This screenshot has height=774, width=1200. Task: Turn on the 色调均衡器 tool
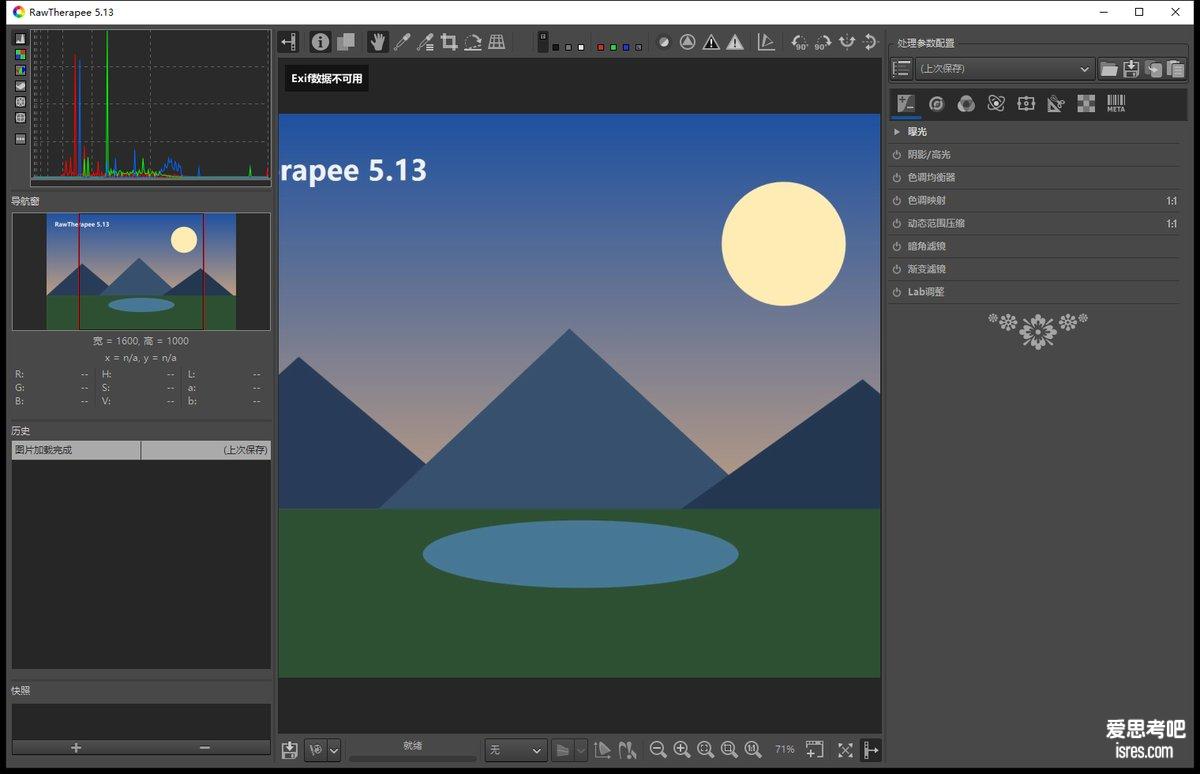pyautogui.click(x=897, y=178)
